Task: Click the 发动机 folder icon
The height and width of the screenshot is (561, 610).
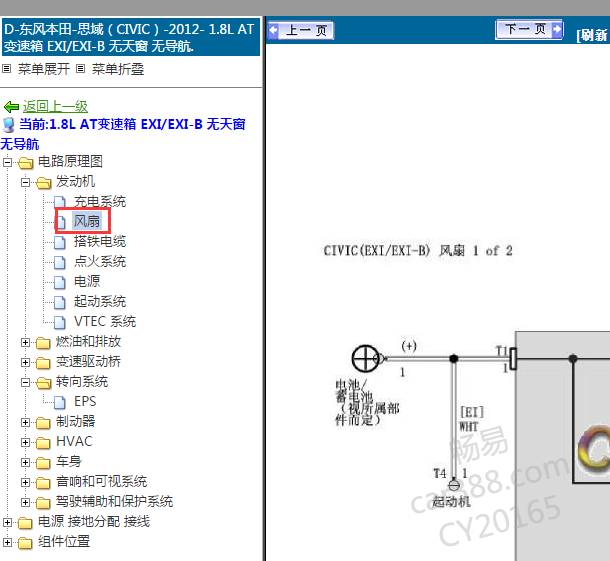Action: tap(44, 182)
